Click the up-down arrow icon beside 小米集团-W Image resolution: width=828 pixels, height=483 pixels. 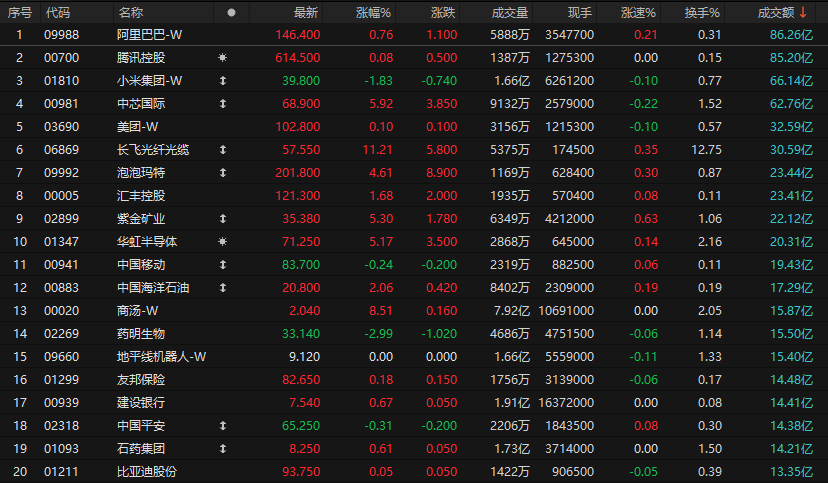click(223, 81)
